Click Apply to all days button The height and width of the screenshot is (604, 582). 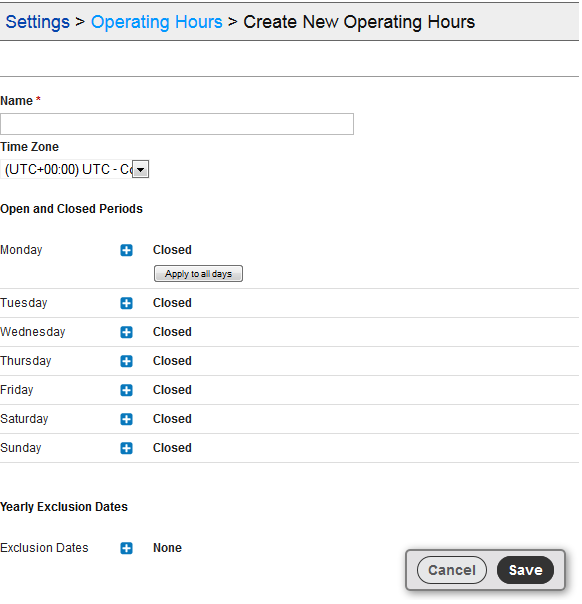(x=198, y=274)
